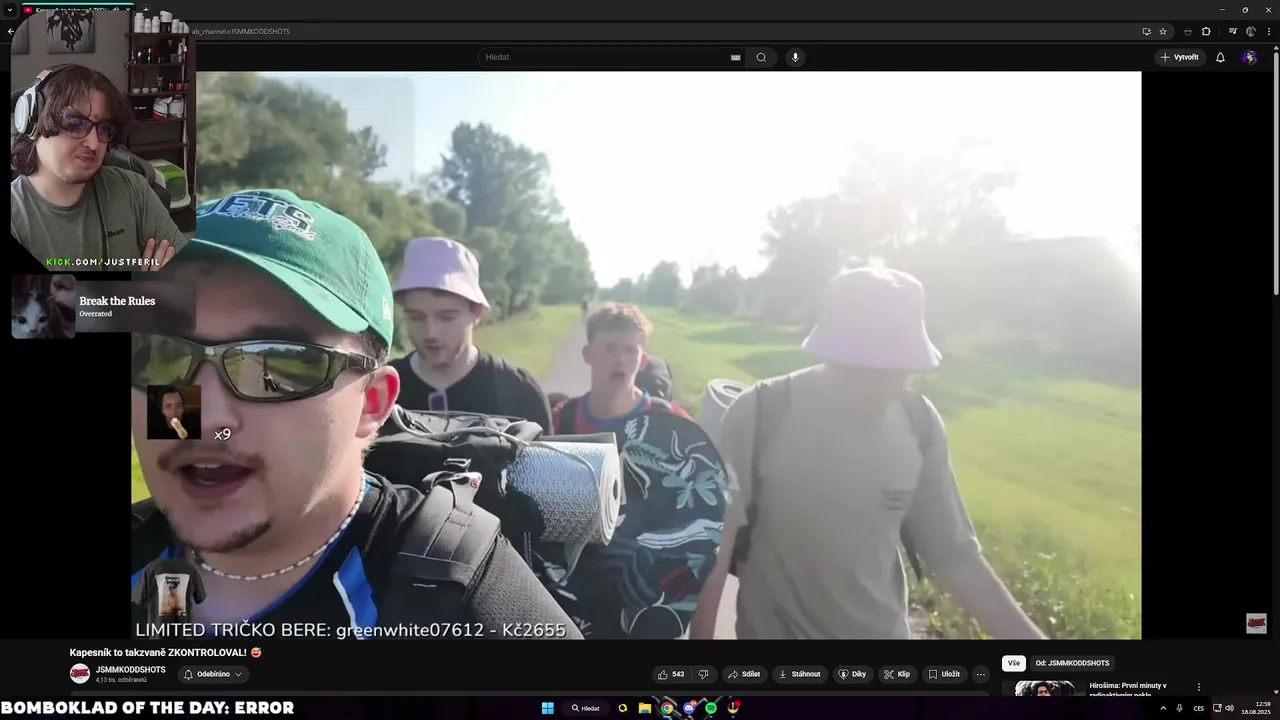
Task: Open Spotify from taskbar
Action: [x=711, y=708]
